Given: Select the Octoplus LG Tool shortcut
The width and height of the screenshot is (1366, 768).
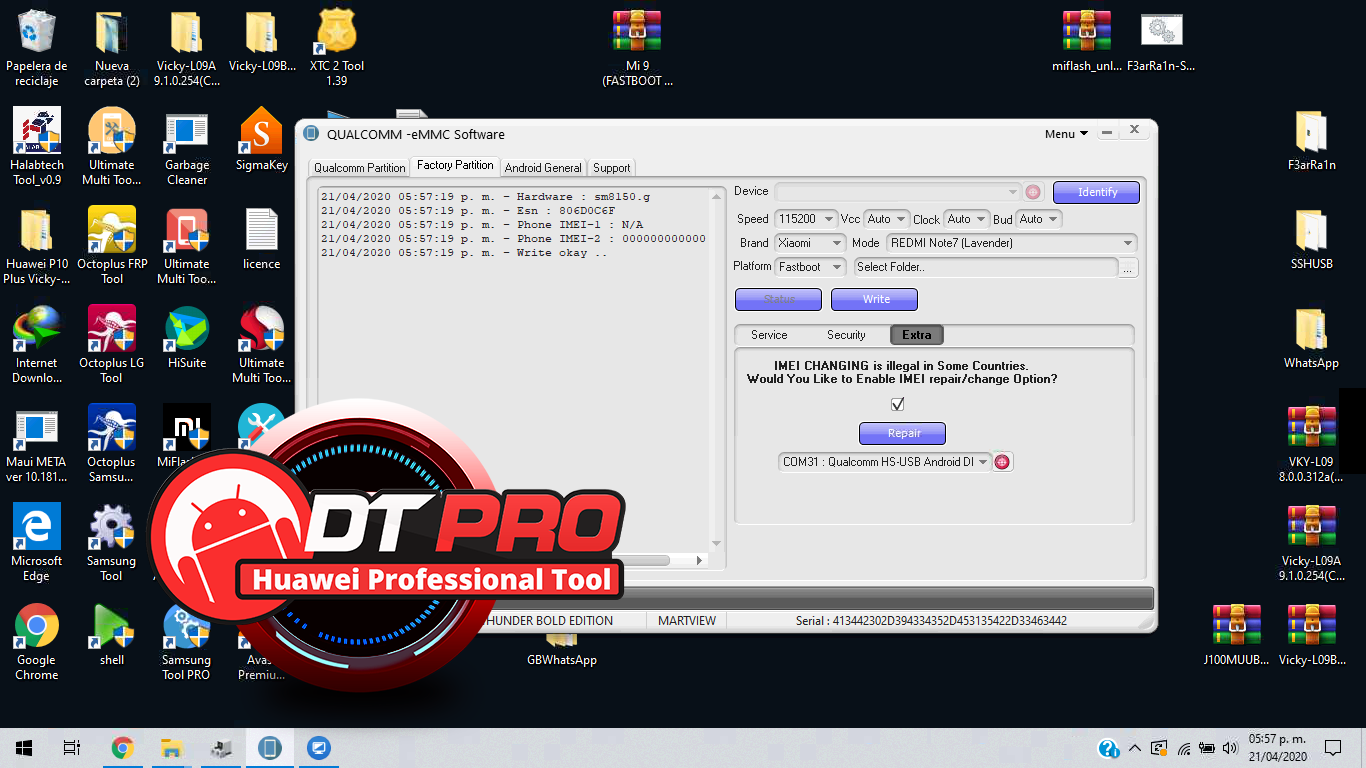Looking at the screenshot, I should (112, 345).
